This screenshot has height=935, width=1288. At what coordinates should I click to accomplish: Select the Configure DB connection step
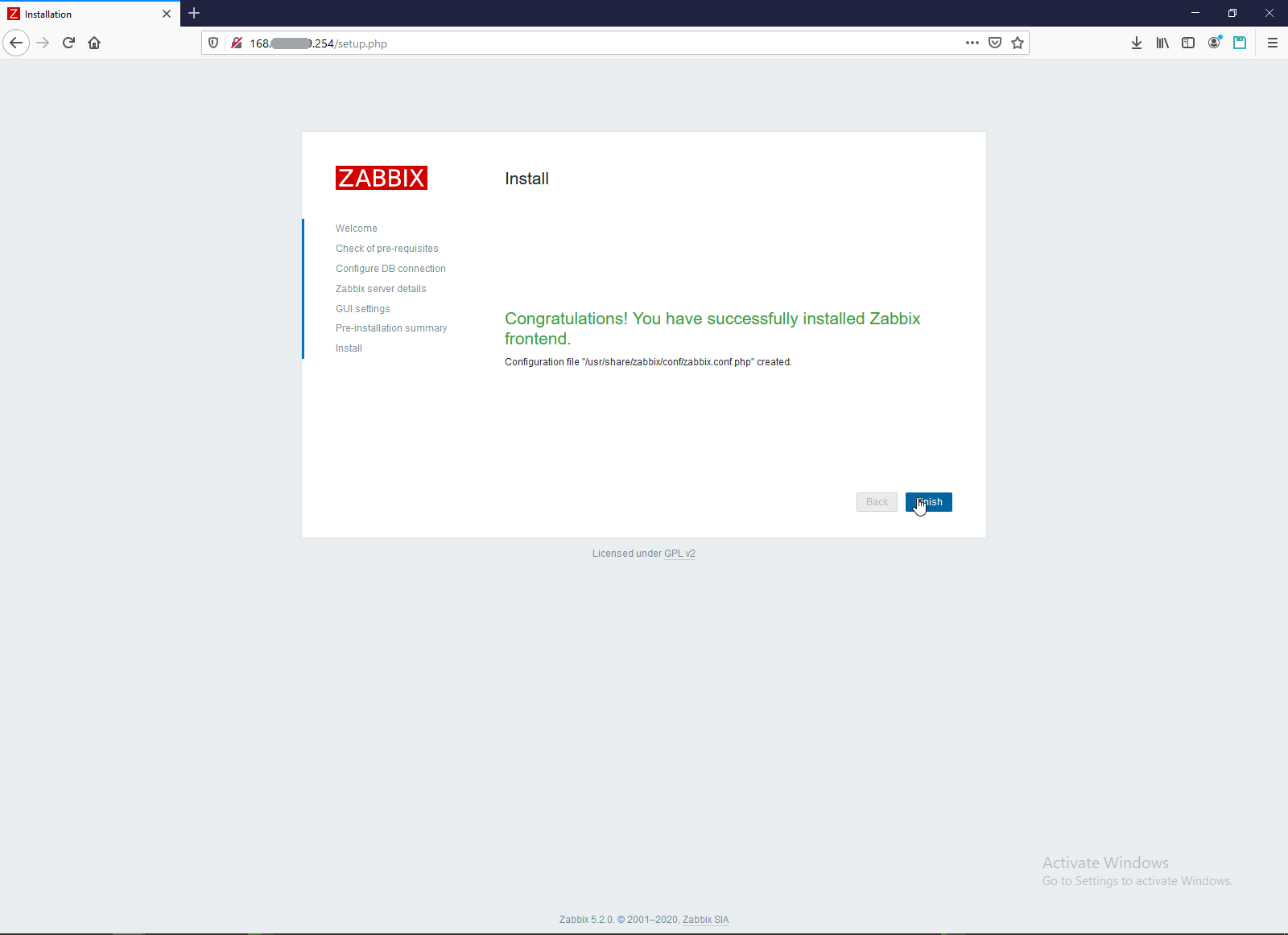(x=390, y=269)
